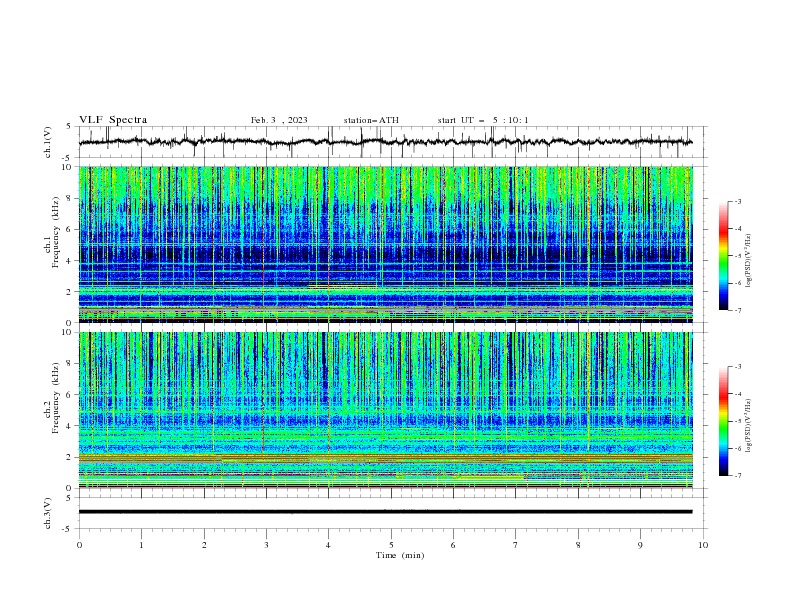Click the 'station=ATH' label
The width and height of the screenshot is (792, 612).
coord(371,120)
